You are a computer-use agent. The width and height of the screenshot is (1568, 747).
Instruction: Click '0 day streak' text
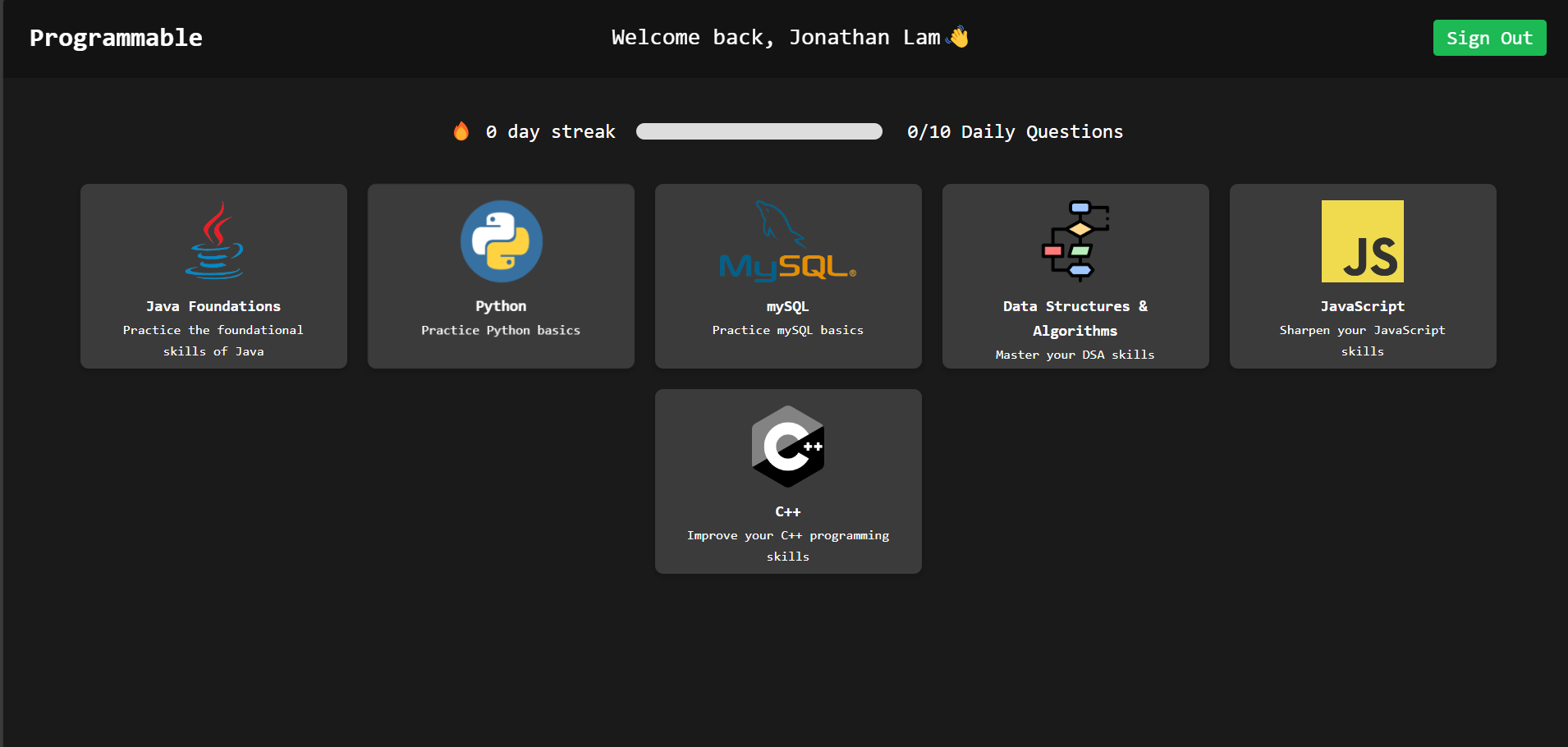[x=550, y=131]
